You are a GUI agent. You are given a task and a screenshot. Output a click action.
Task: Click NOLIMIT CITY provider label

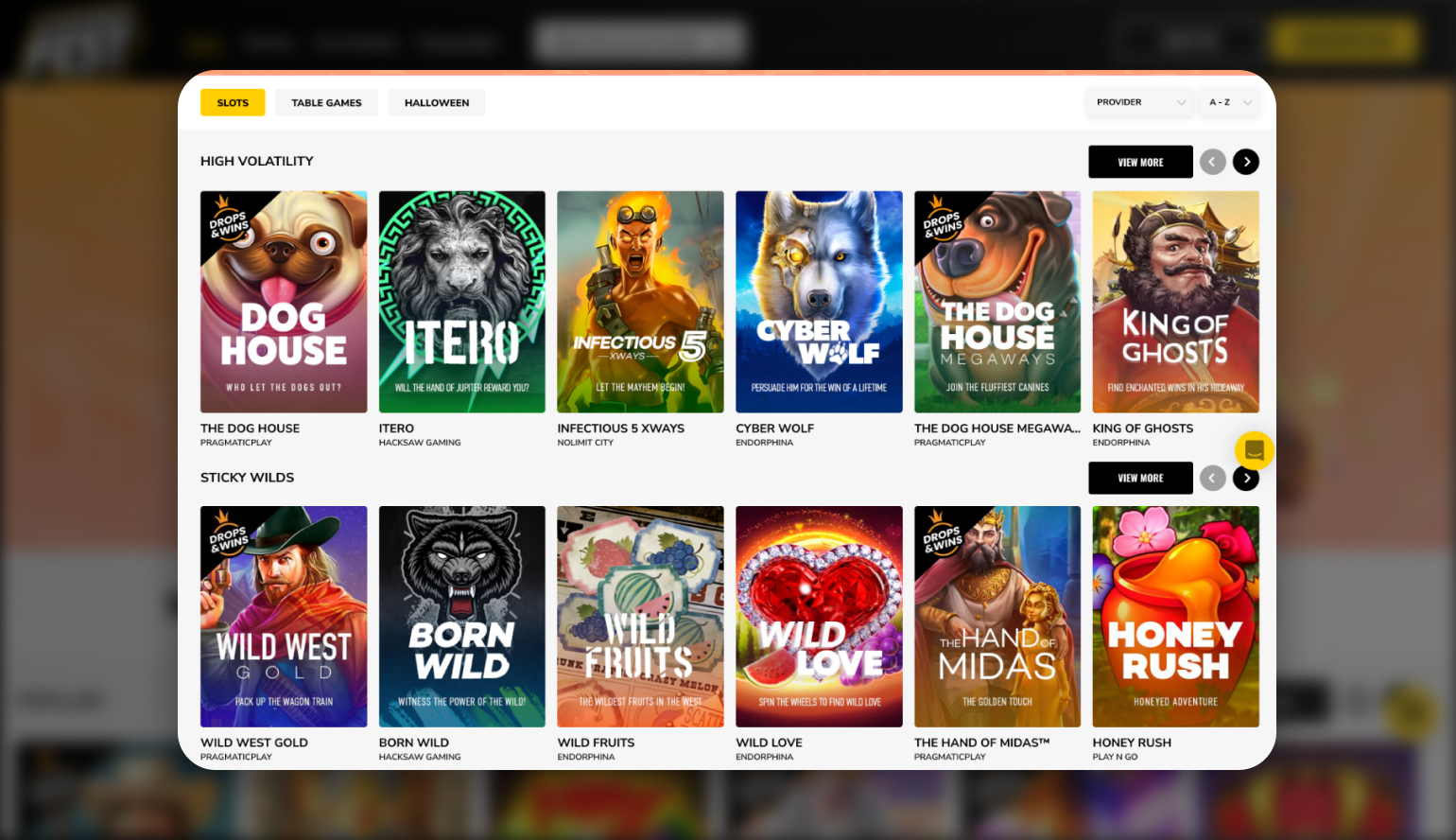(585, 443)
